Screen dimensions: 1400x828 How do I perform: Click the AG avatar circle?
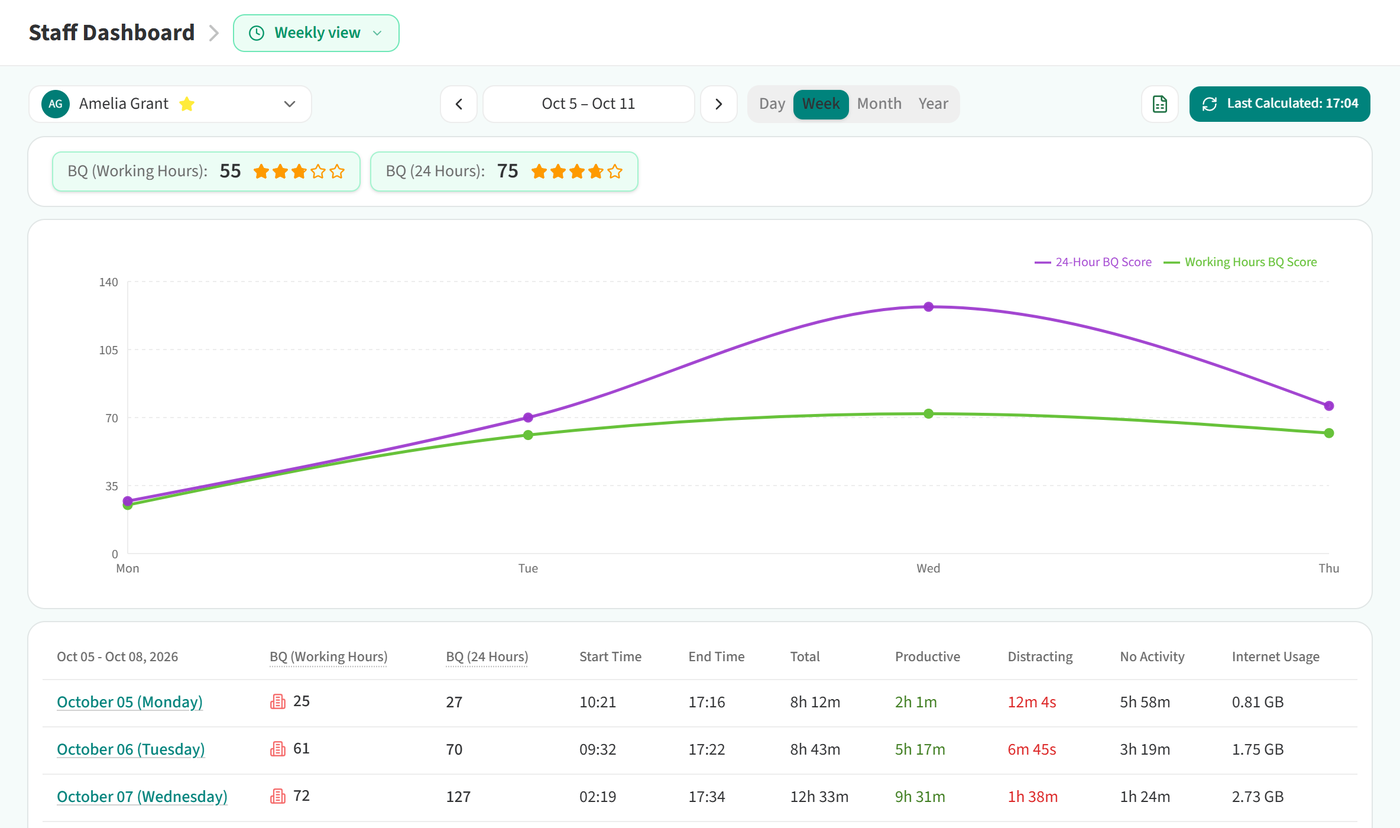coord(56,104)
